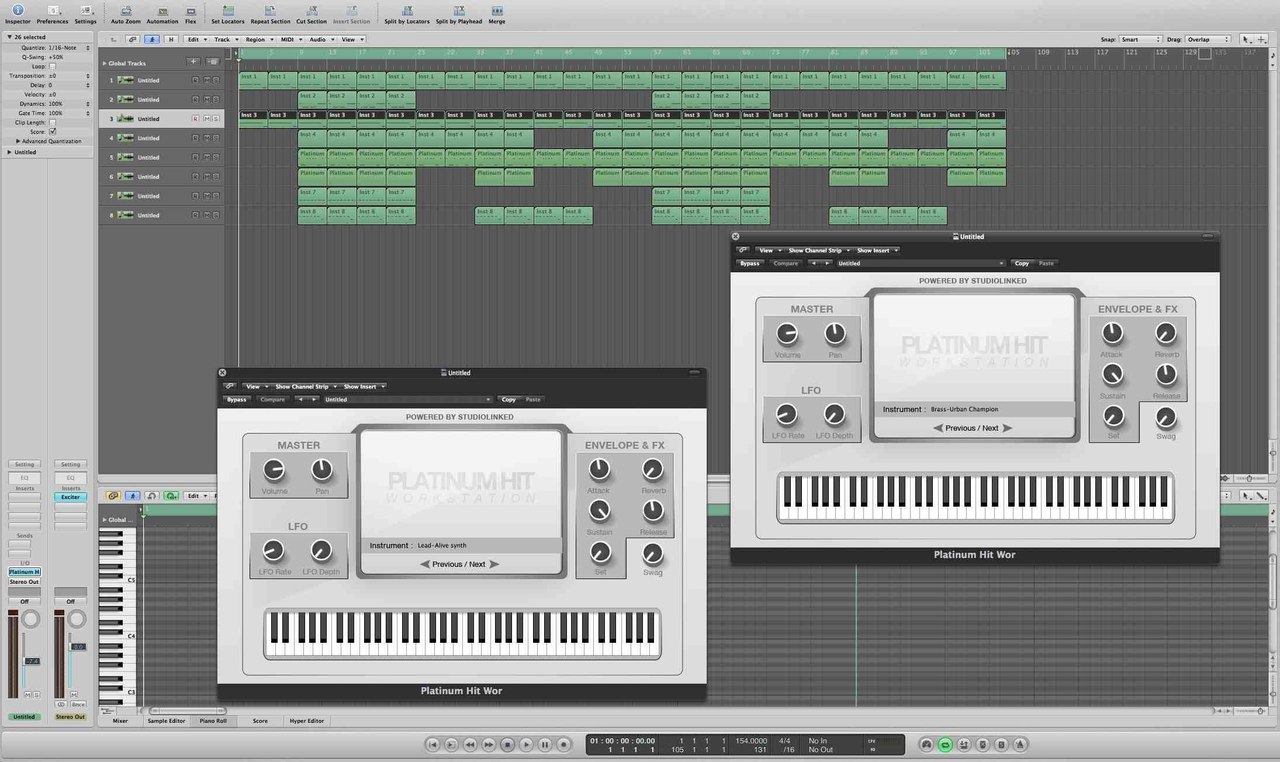Click the Preferences toolbar icon

[x=52, y=13]
